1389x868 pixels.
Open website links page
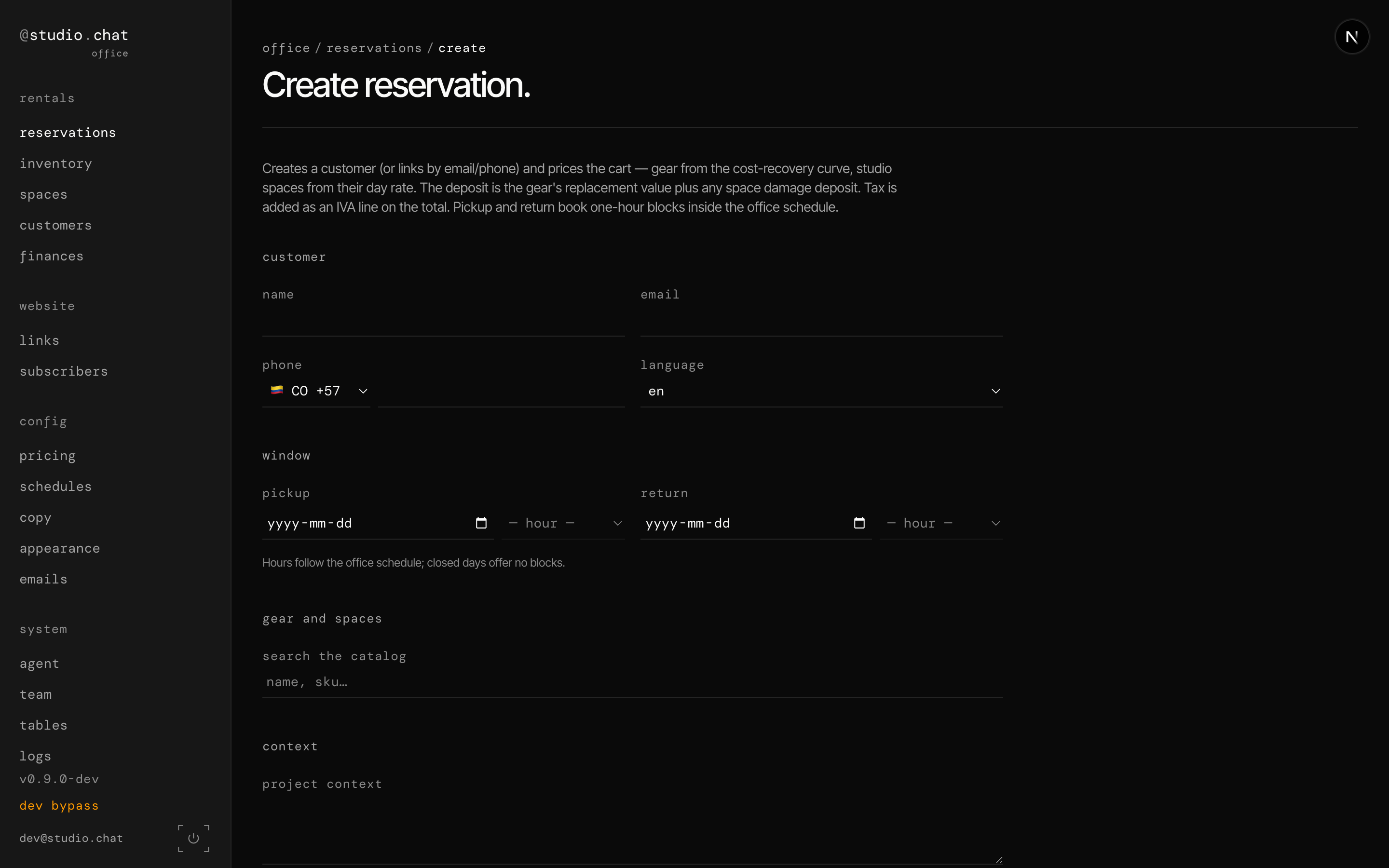click(40, 340)
